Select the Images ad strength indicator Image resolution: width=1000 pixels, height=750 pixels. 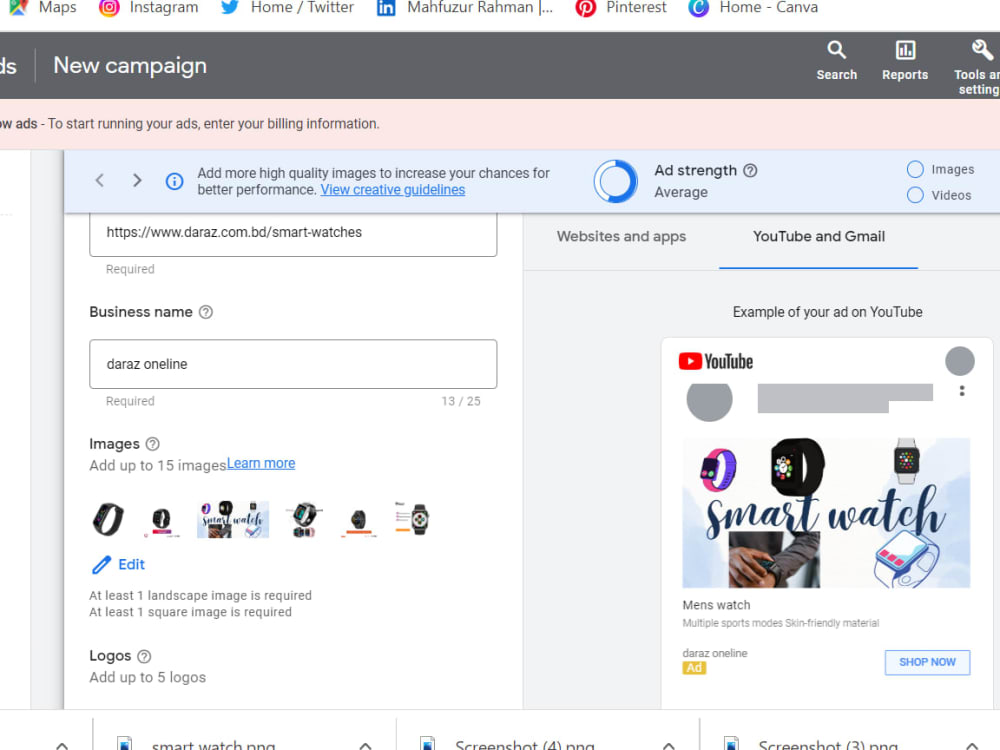[x=915, y=169]
